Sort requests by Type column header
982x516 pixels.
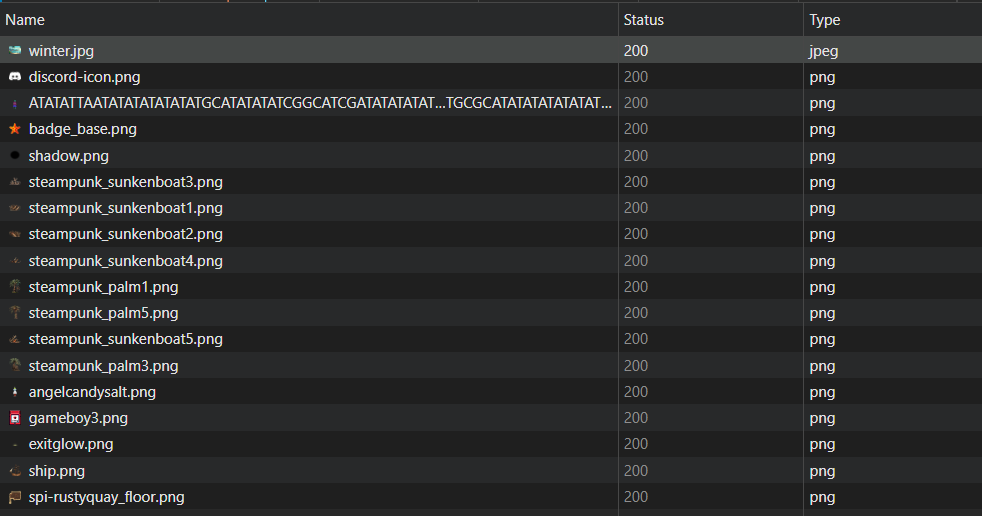(x=824, y=20)
